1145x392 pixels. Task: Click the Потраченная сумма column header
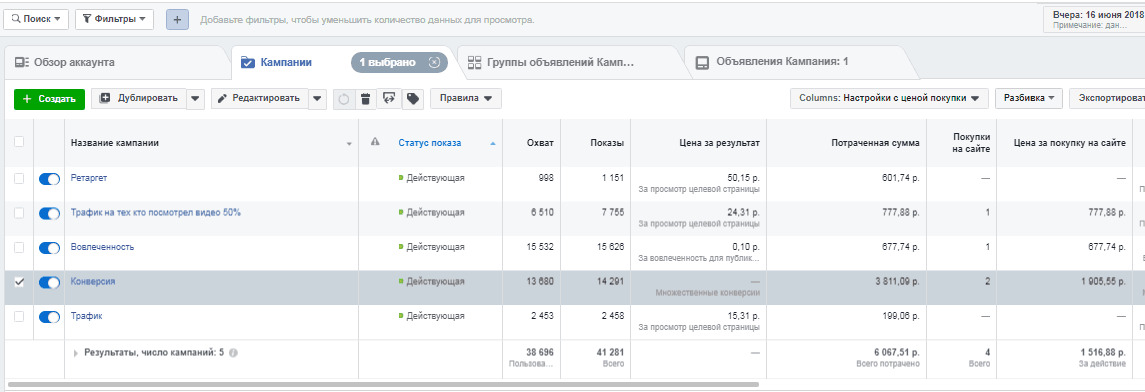(x=876, y=143)
